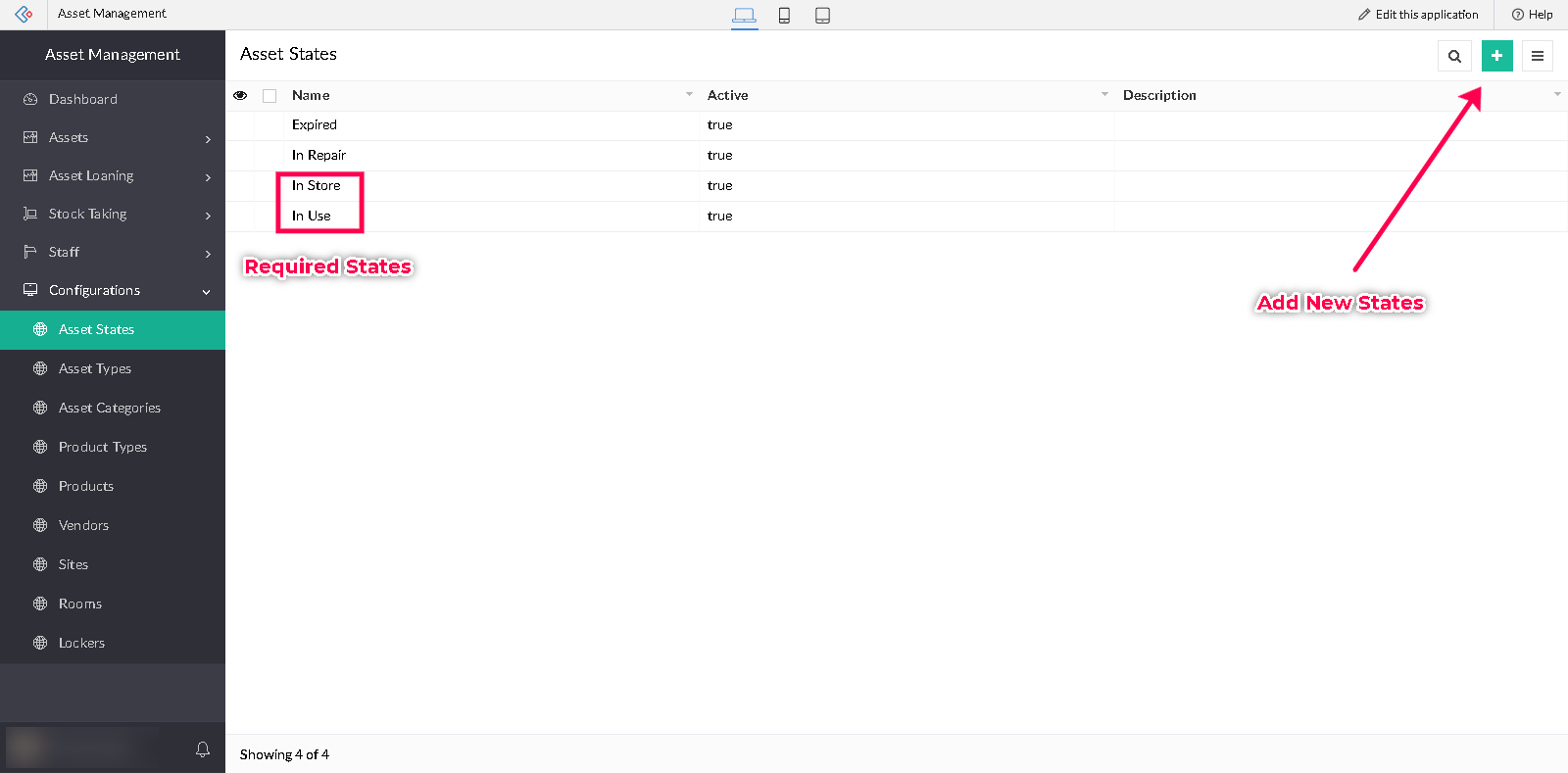
Task: Open Dashboard from the sidebar
Action: click(x=113, y=99)
